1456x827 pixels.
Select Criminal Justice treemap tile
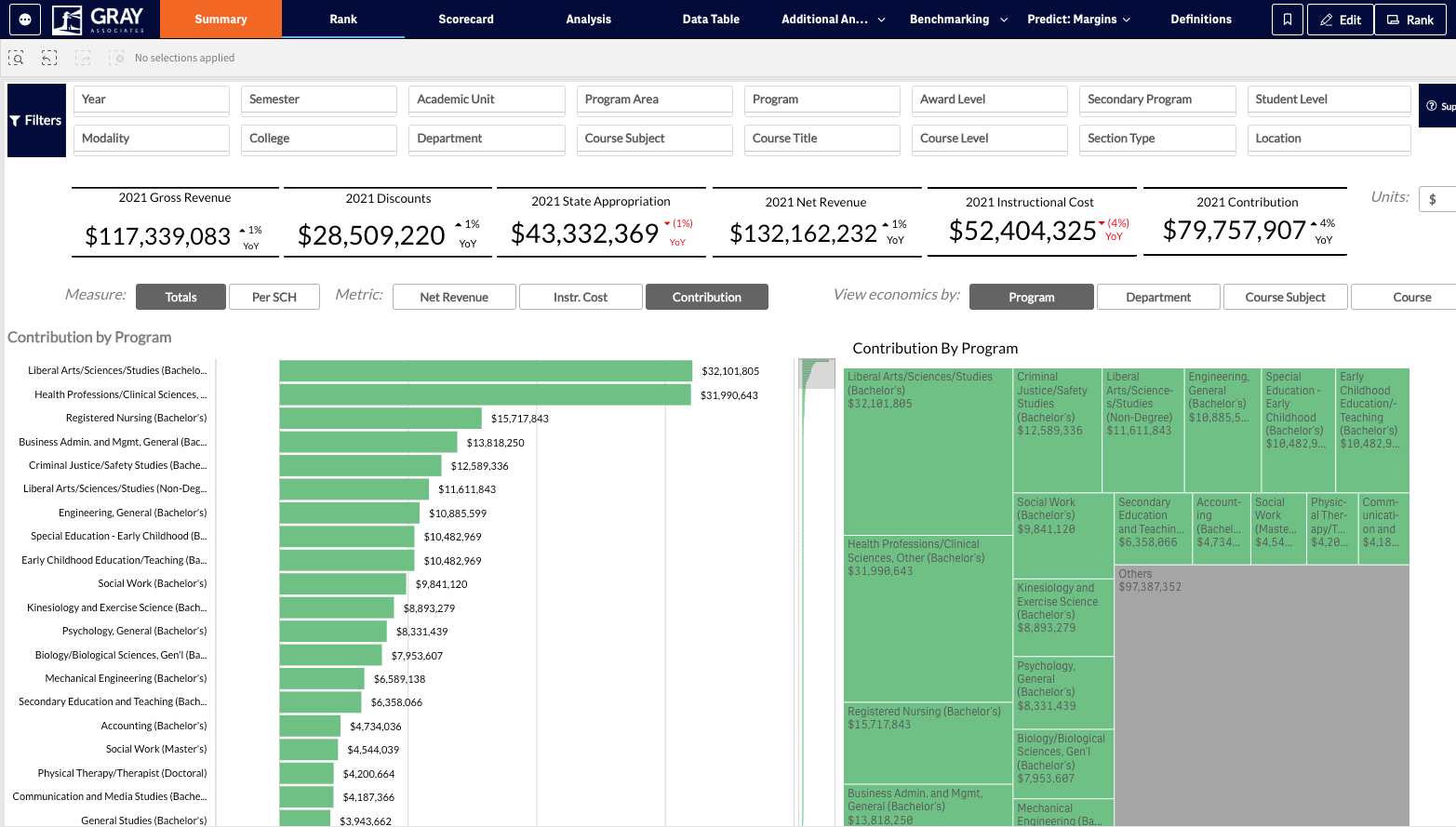click(x=1057, y=430)
